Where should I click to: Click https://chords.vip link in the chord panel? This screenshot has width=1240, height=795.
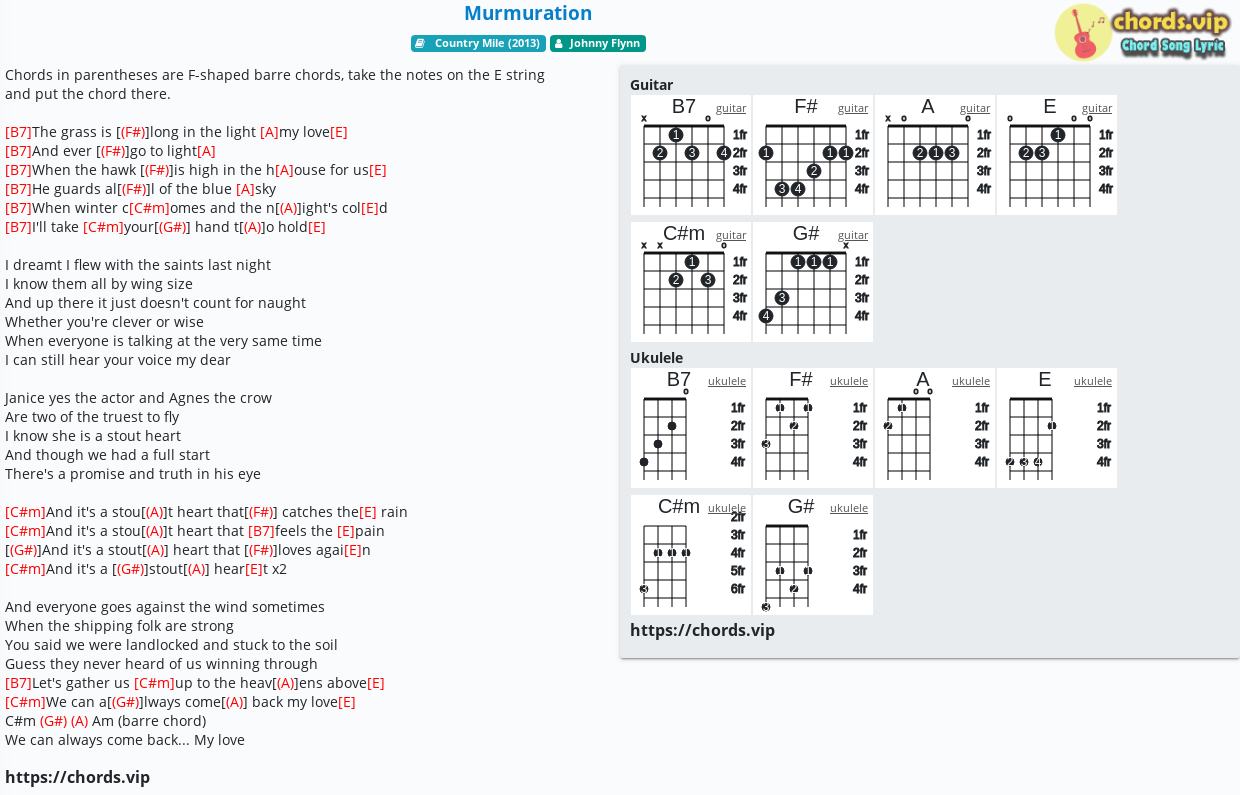[x=702, y=630]
